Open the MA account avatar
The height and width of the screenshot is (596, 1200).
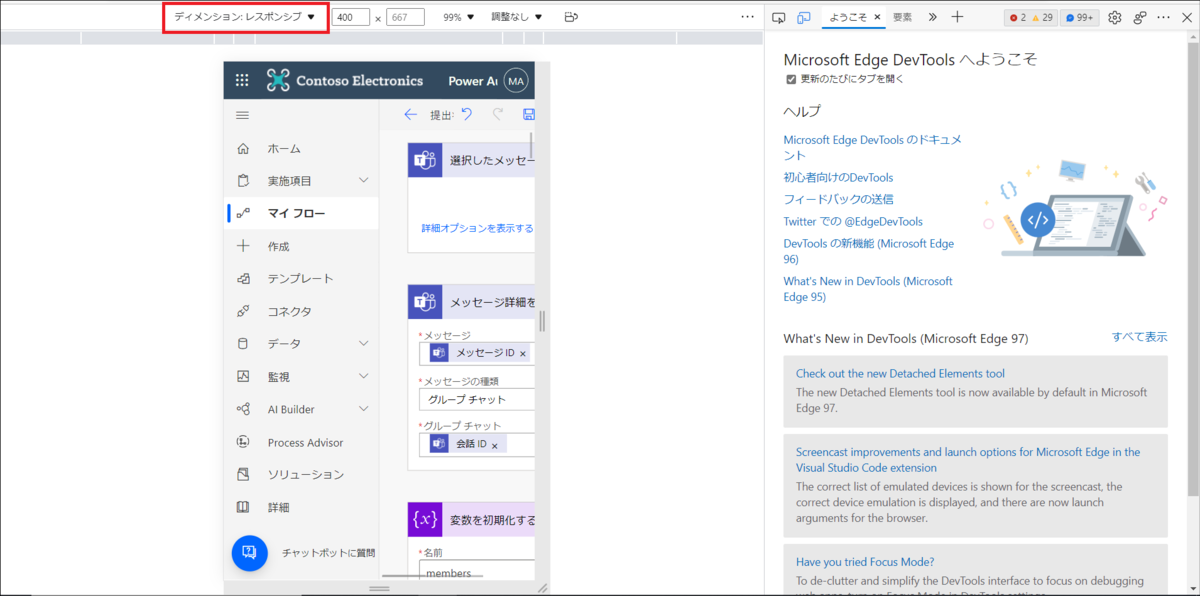pyautogui.click(x=516, y=81)
